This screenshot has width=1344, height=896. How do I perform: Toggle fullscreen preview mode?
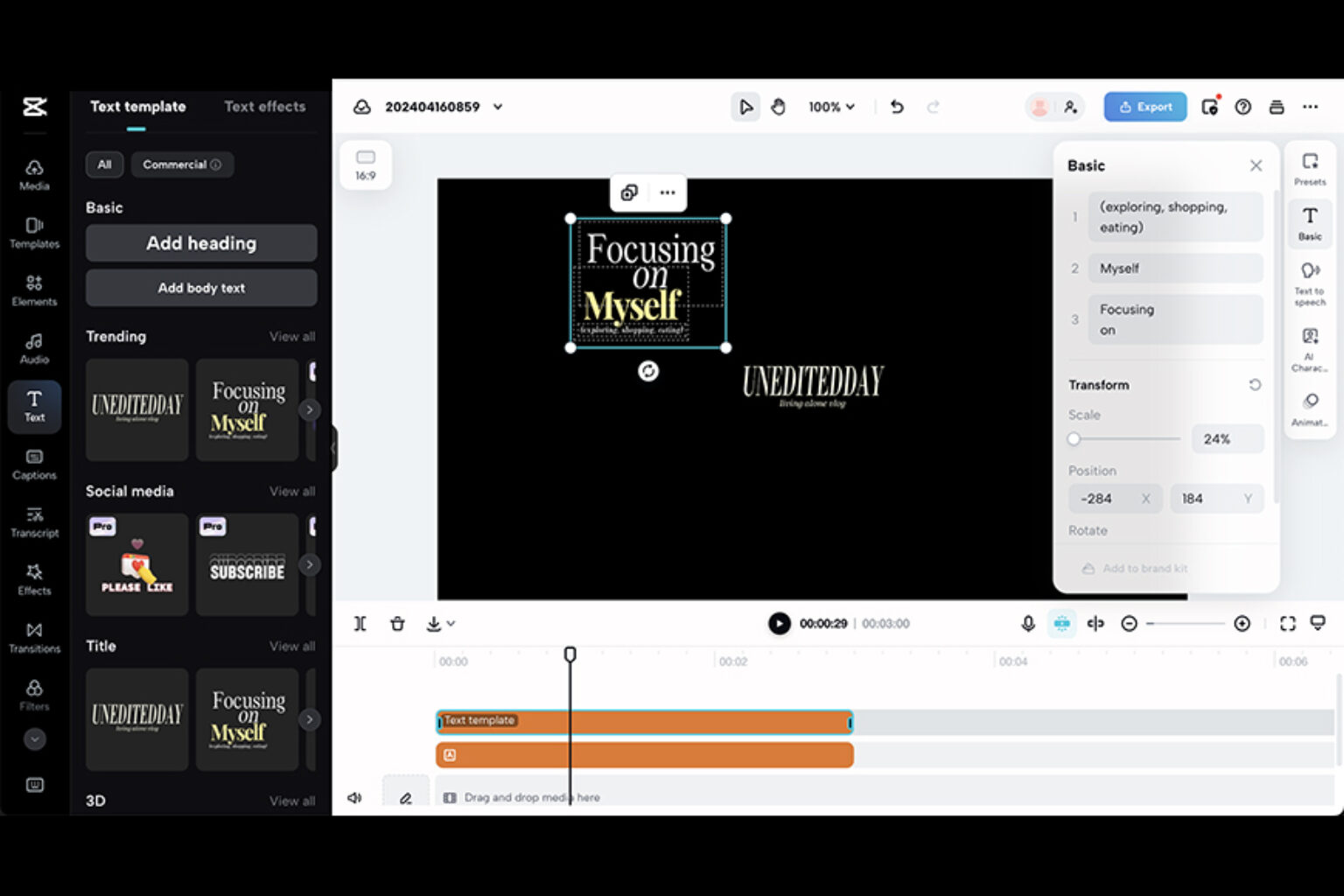[x=1287, y=623]
